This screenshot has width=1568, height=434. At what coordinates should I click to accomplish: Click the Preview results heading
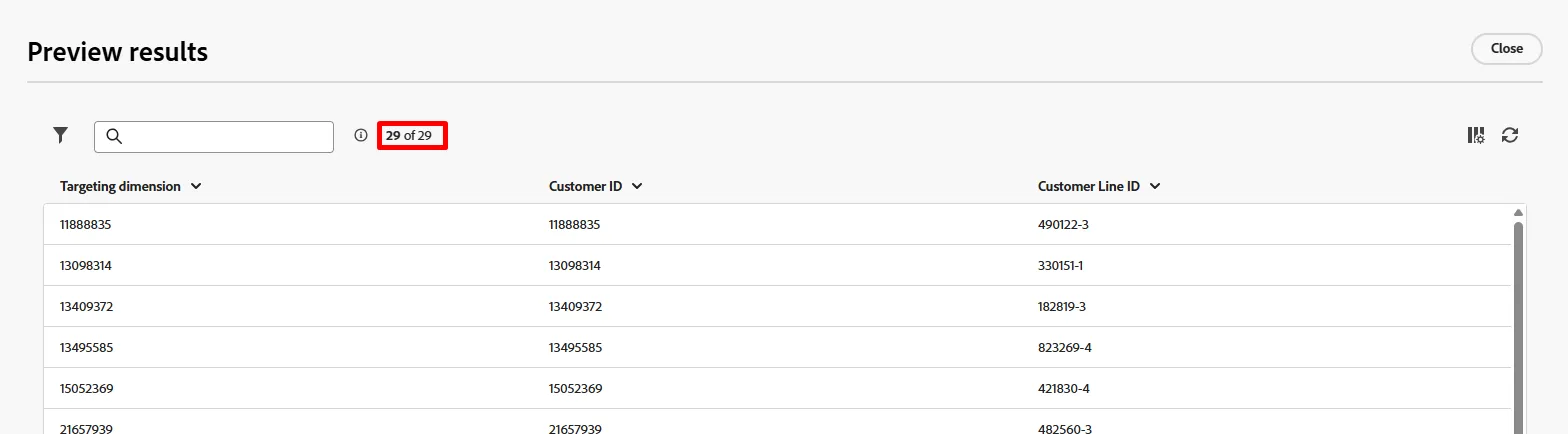tap(118, 52)
